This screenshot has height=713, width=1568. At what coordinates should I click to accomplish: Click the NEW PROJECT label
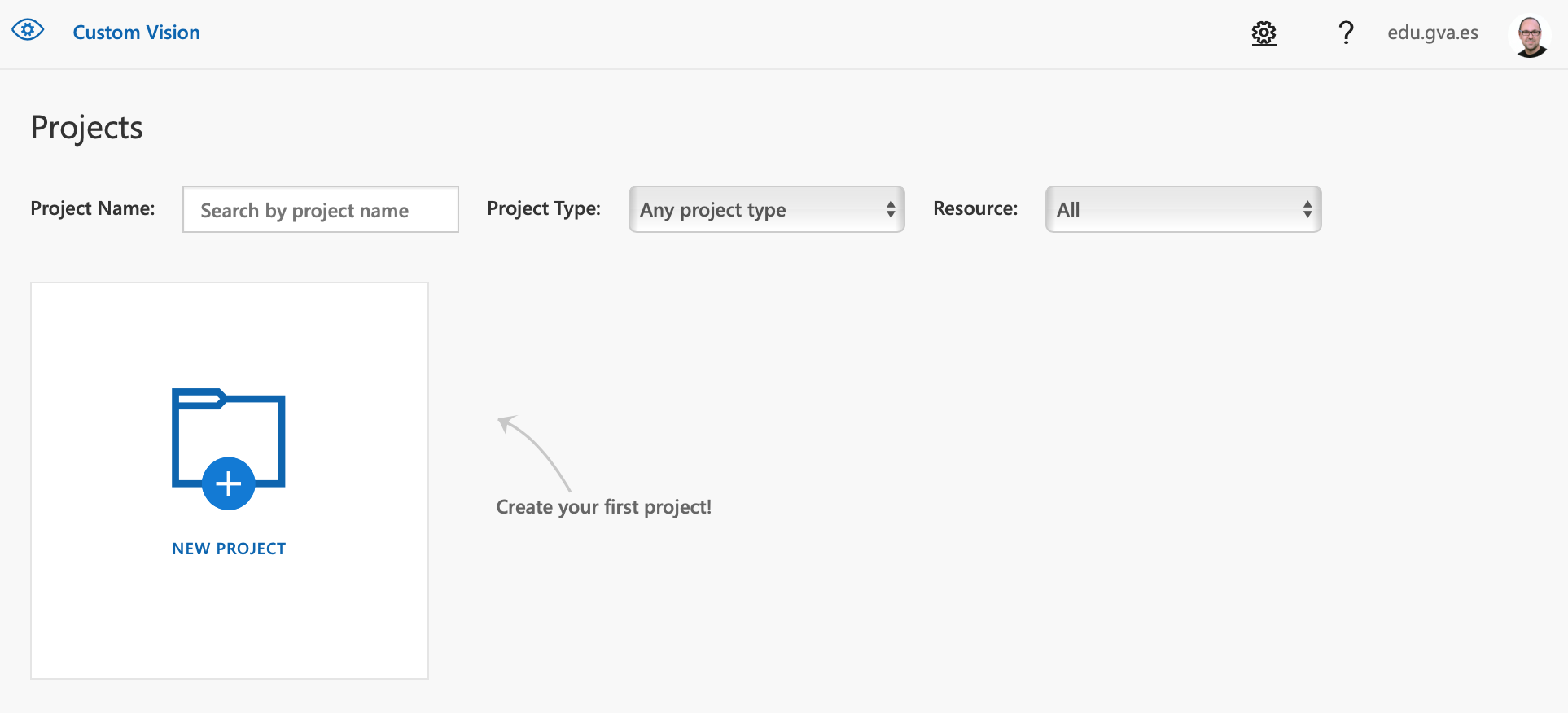click(x=229, y=549)
